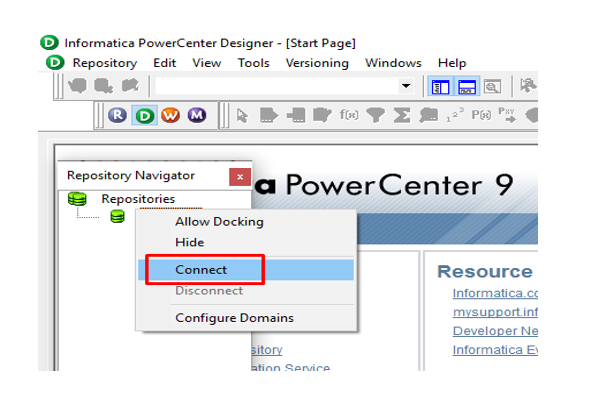The height and width of the screenshot is (411, 596).
Task: Open the Informatica Ev resource link
Action: [x=495, y=349]
